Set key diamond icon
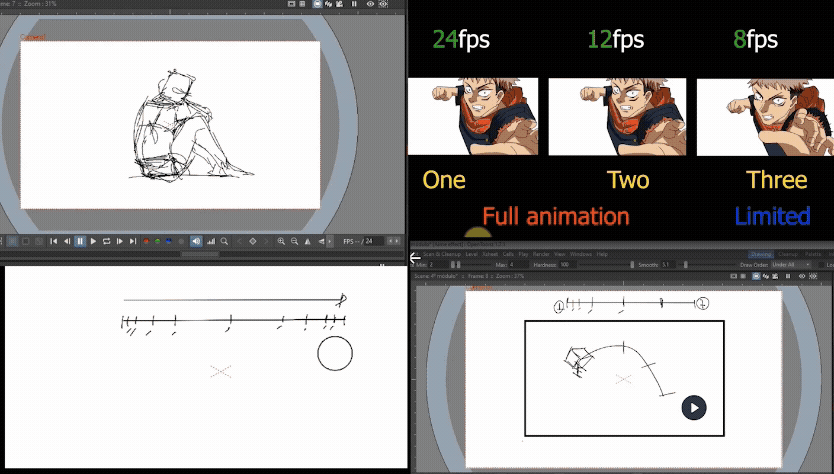The height and width of the screenshot is (474, 834). [x=253, y=241]
